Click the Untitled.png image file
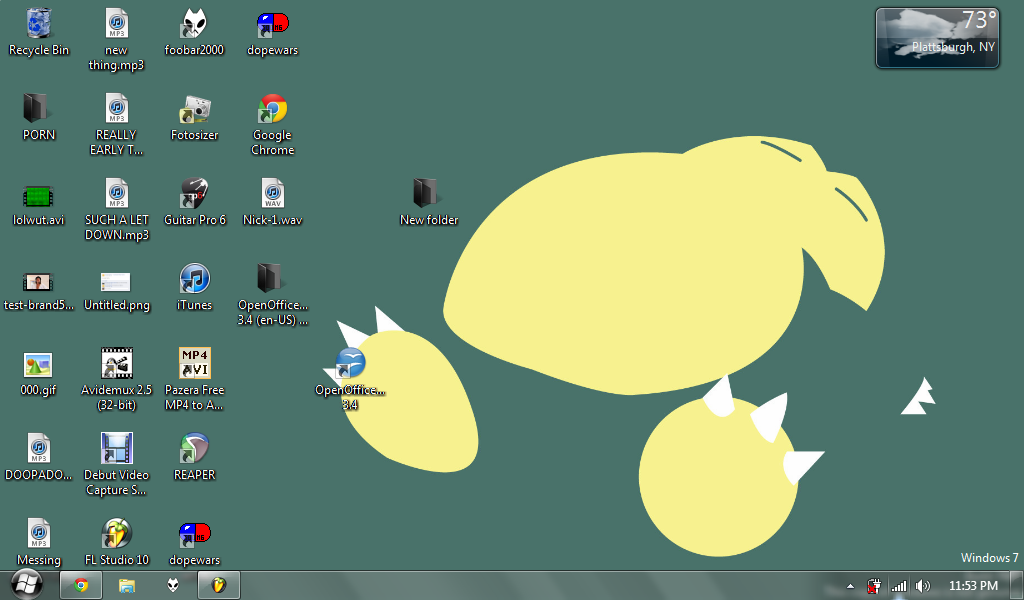Screen dimensions: 1024x600 (x=117, y=282)
